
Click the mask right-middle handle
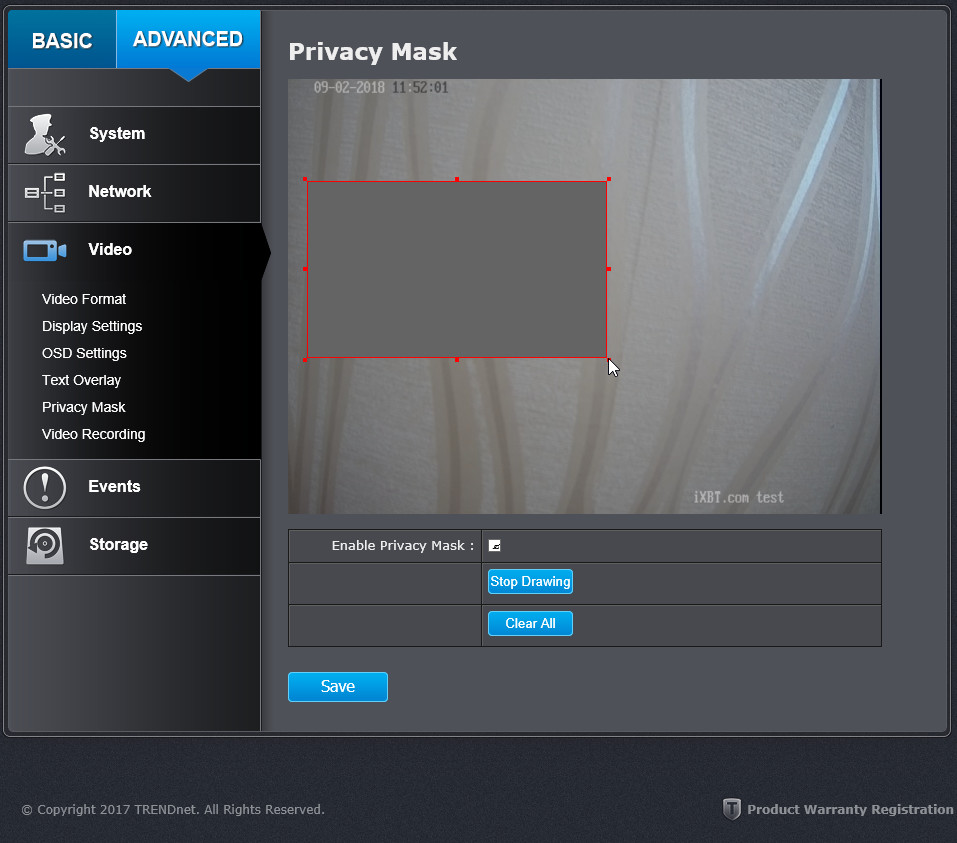tap(609, 269)
